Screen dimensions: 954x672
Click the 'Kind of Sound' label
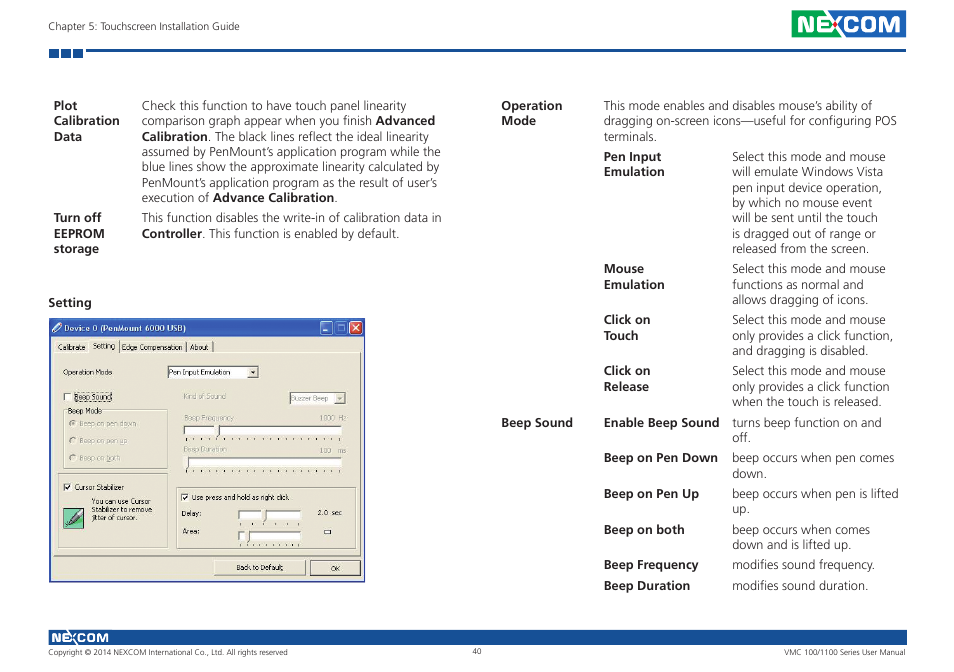[x=204, y=396]
